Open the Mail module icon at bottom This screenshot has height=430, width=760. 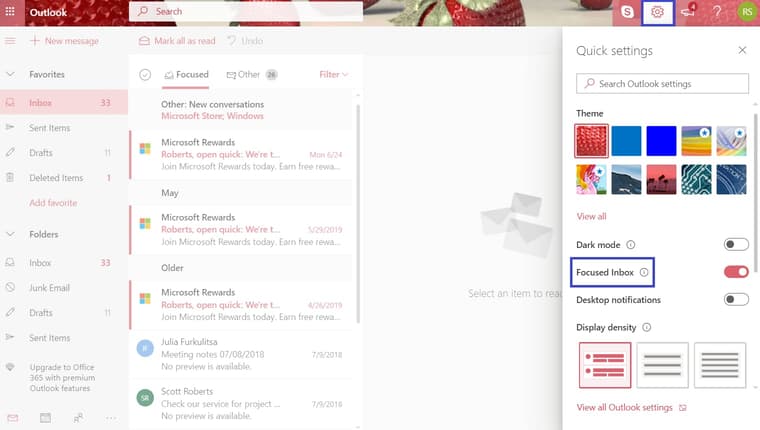13,418
